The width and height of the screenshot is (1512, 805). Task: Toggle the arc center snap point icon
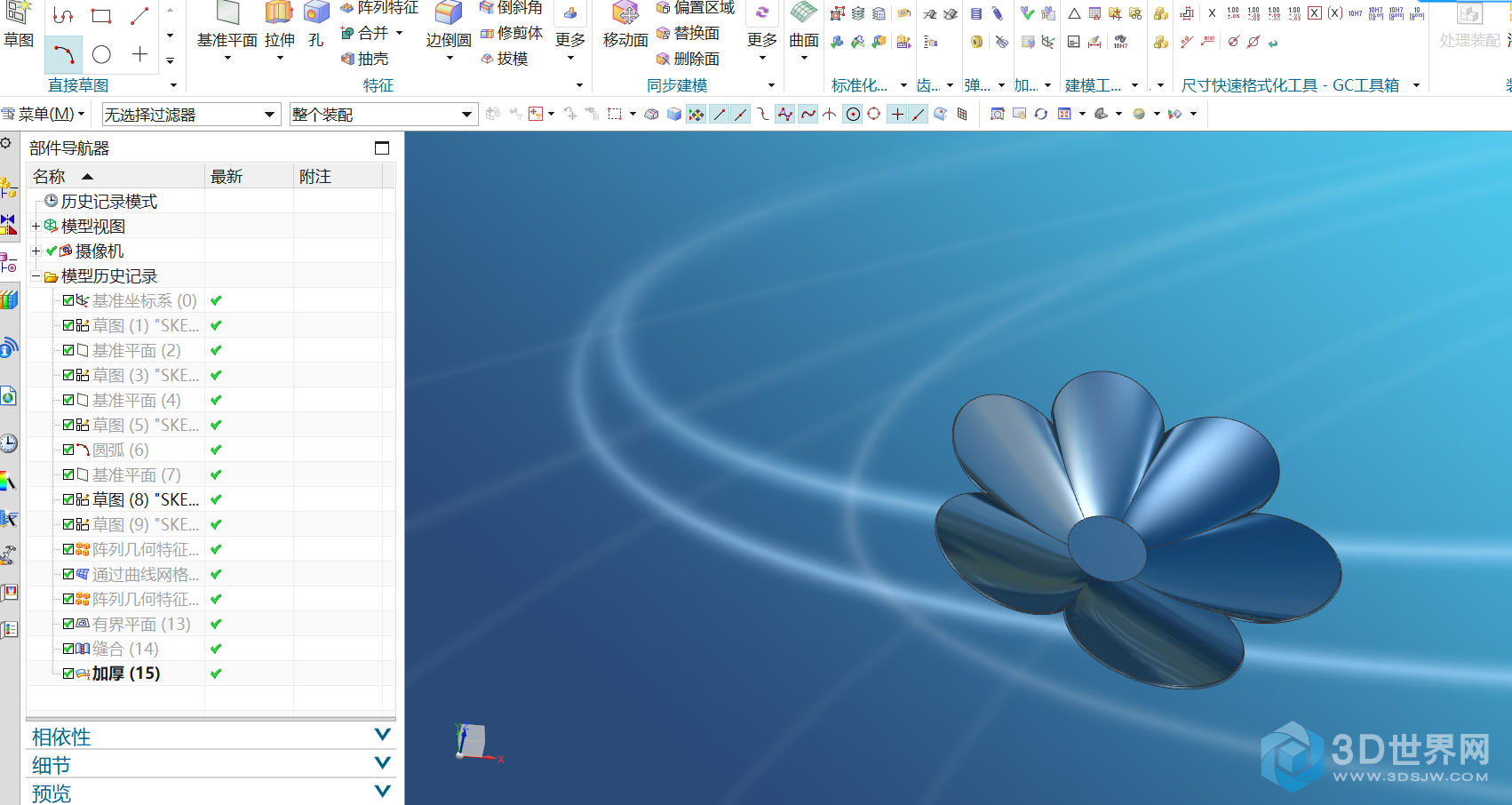click(853, 114)
